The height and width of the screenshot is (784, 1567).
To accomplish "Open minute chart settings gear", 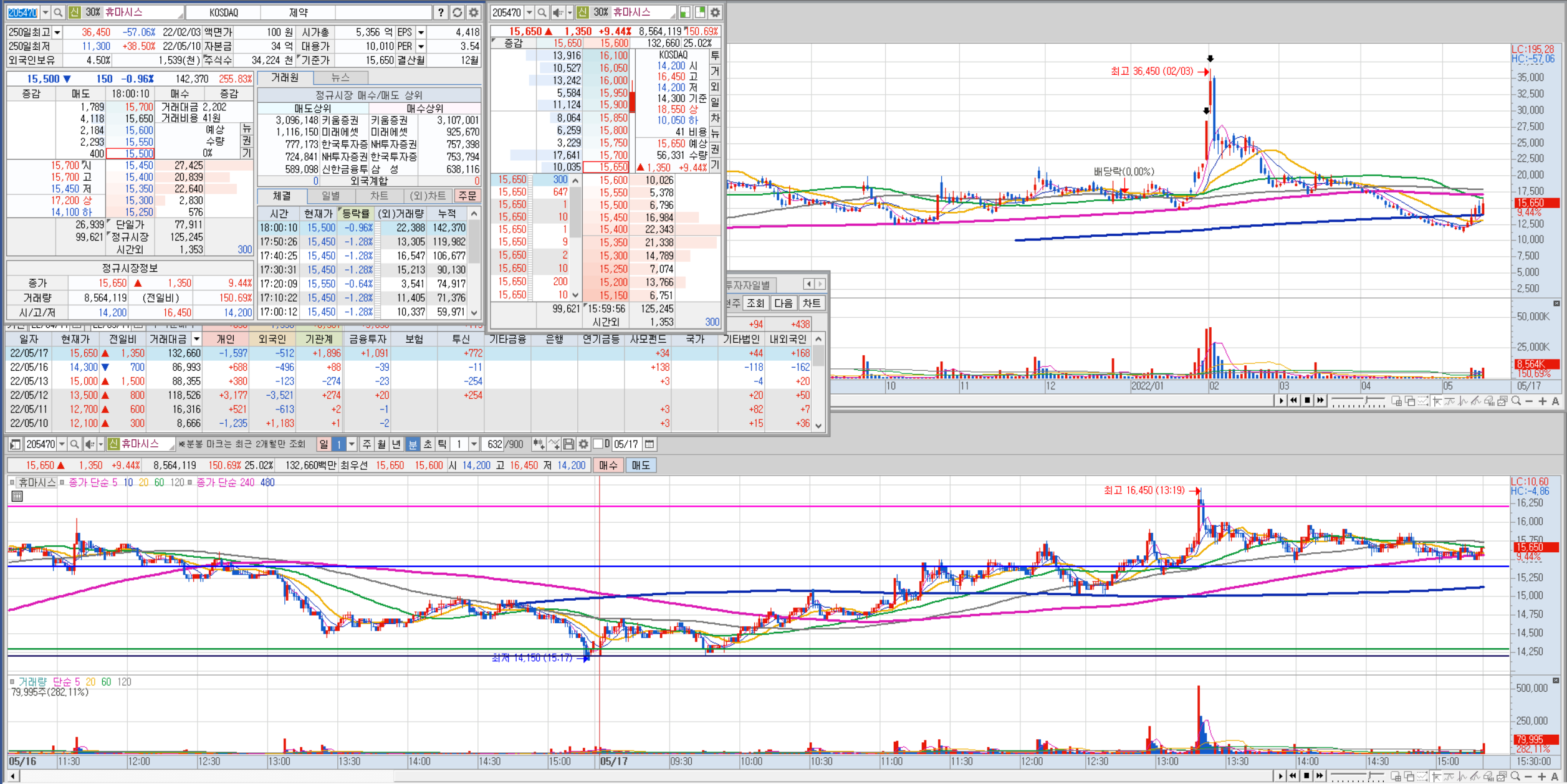I will click(583, 444).
